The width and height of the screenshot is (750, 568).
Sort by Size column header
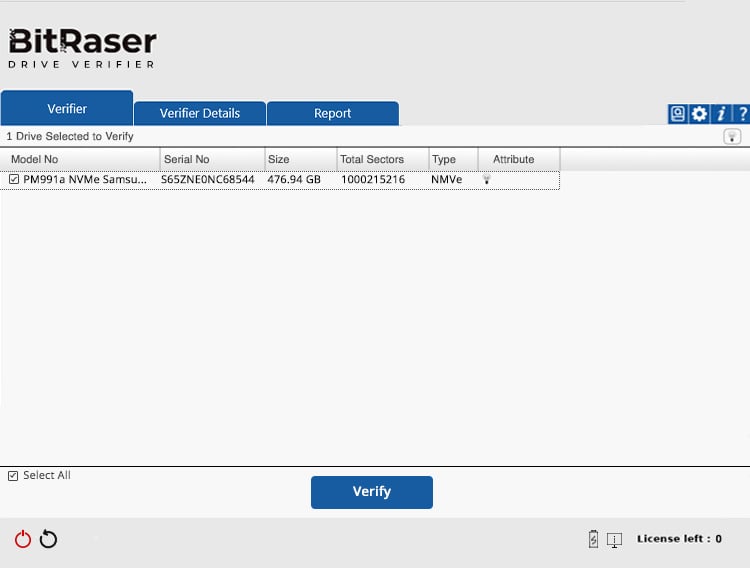coord(301,159)
